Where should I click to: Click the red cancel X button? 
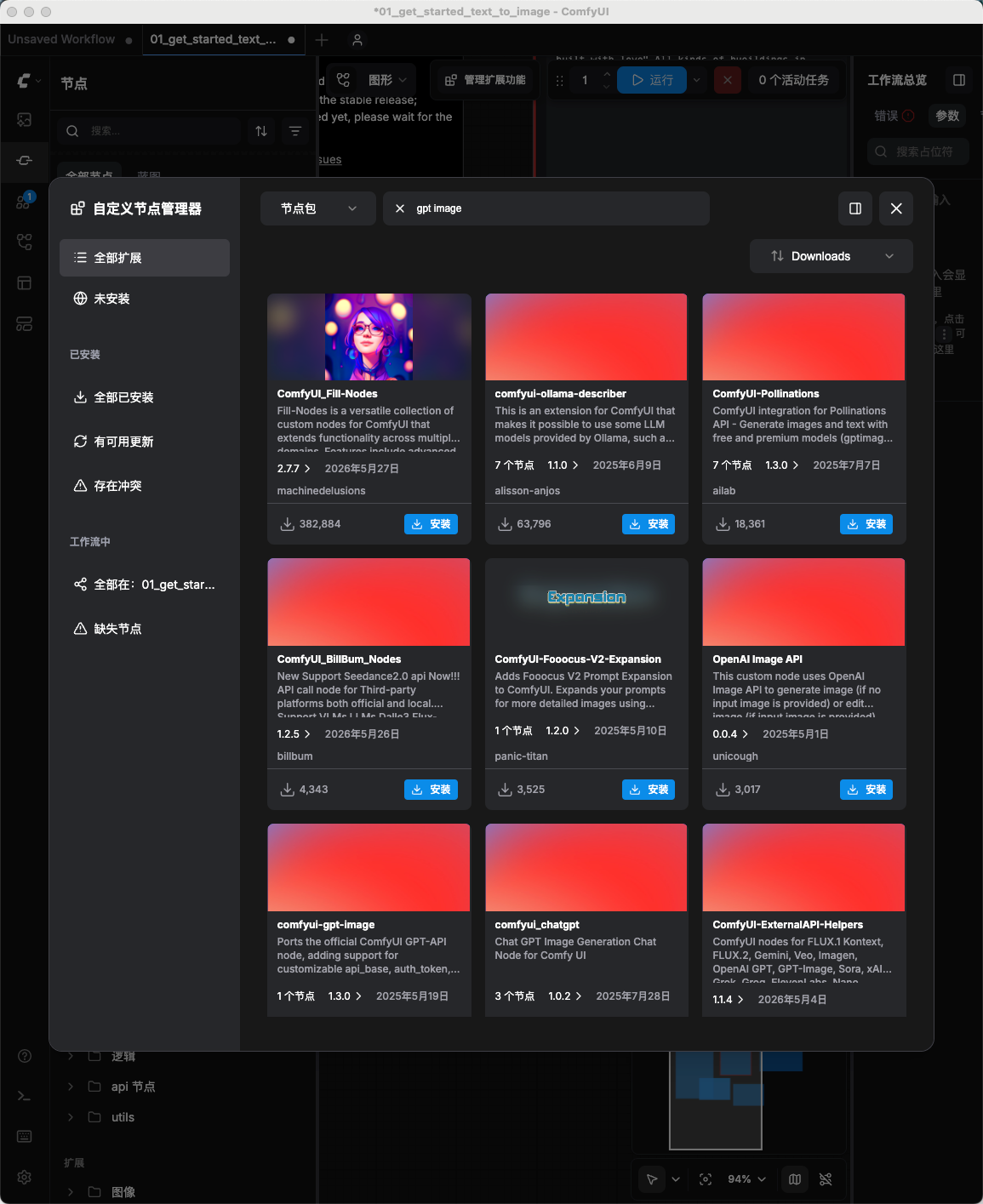tap(727, 80)
